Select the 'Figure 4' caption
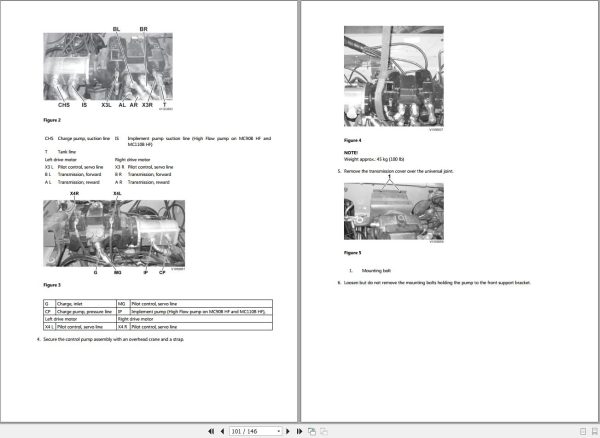This screenshot has width=600, height=438. pyautogui.click(x=352, y=140)
